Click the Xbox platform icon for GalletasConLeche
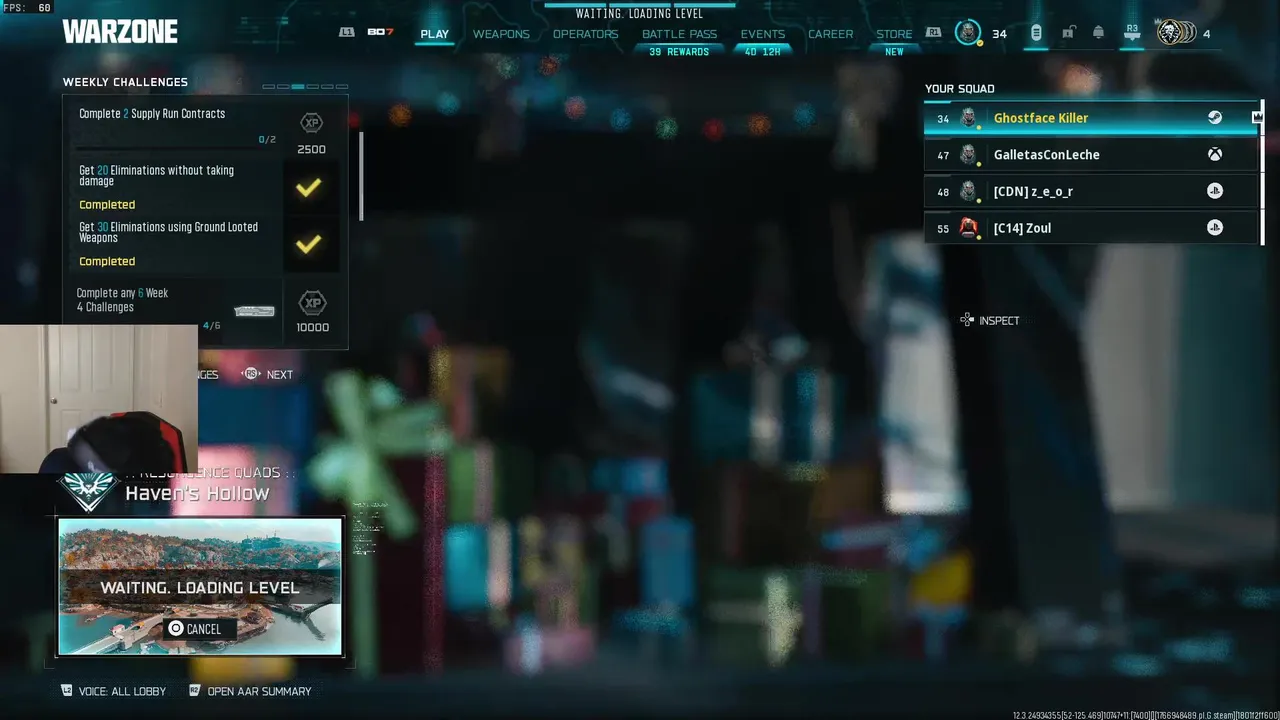 [1214, 155]
